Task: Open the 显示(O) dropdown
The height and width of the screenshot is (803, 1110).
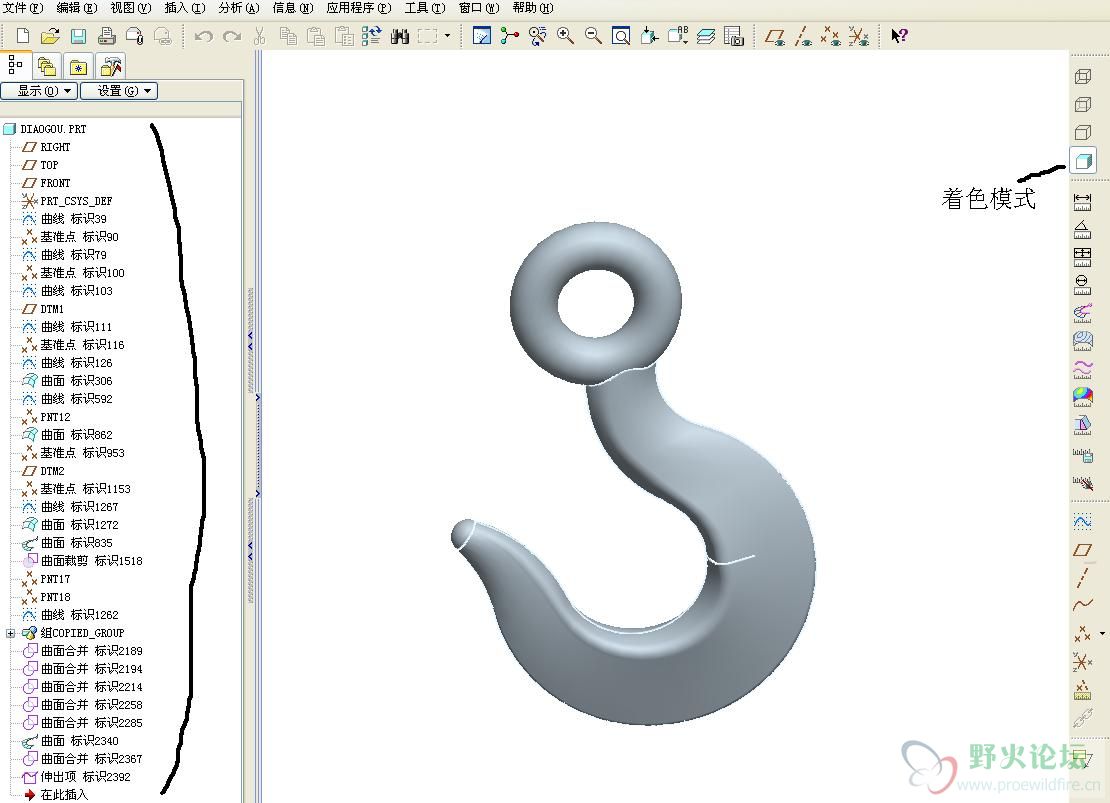Action: click(39, 91)
